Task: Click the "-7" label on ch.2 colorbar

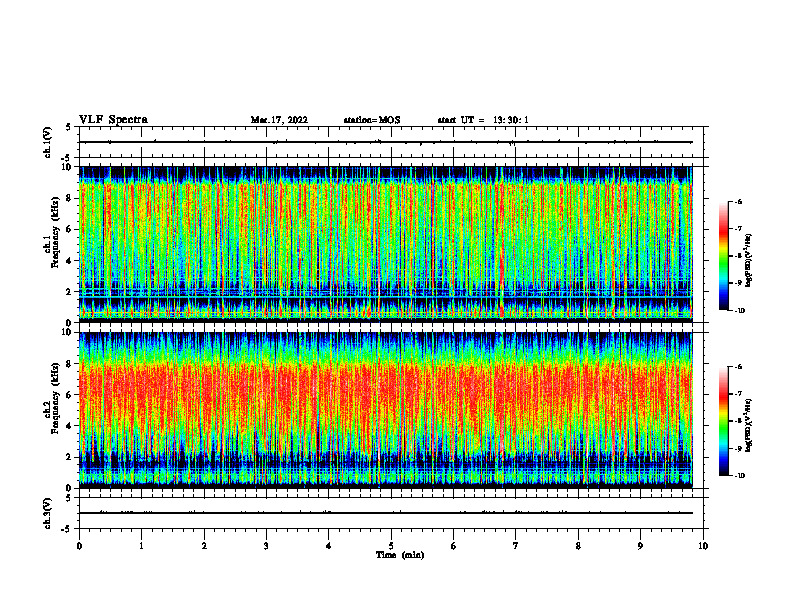Action: [x=737, y=394]
